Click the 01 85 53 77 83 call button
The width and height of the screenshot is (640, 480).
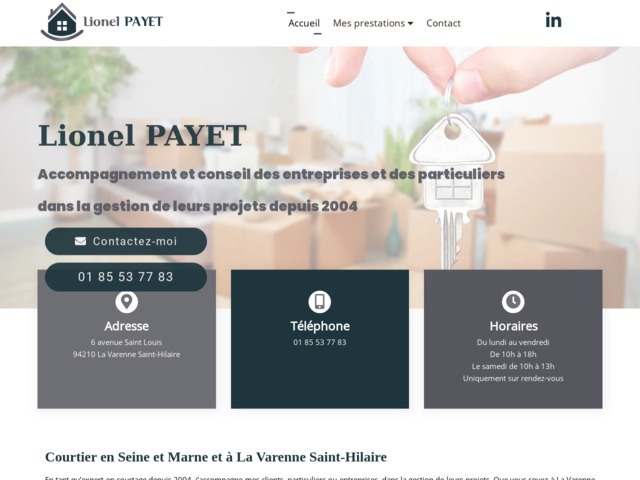click(x=126, y=277)
